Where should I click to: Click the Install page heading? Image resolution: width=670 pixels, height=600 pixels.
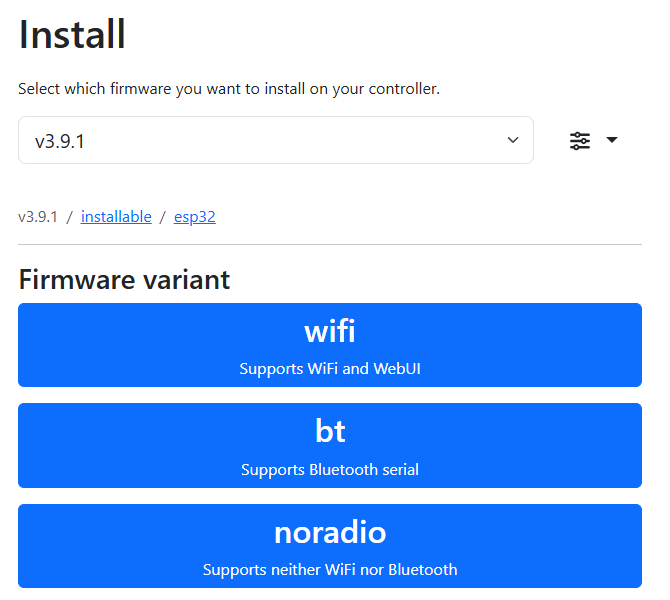(72, 35)
